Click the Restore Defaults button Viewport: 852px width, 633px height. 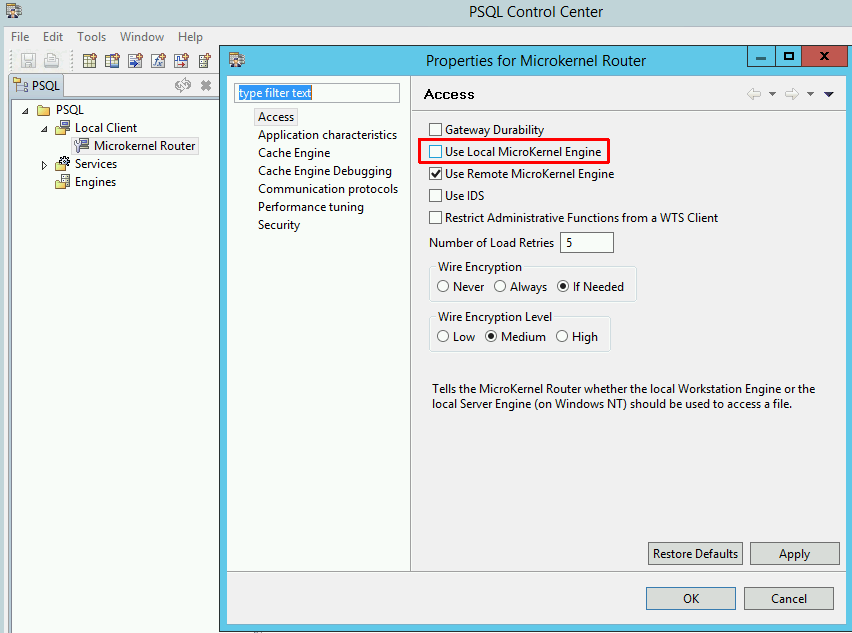pos(695,554)
